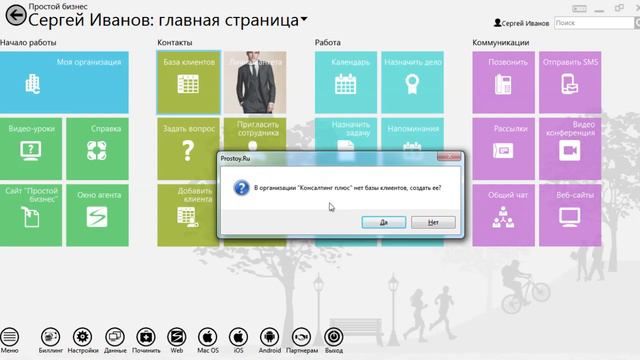
Task: Click the Починить icon
Action: pos(146,337)
